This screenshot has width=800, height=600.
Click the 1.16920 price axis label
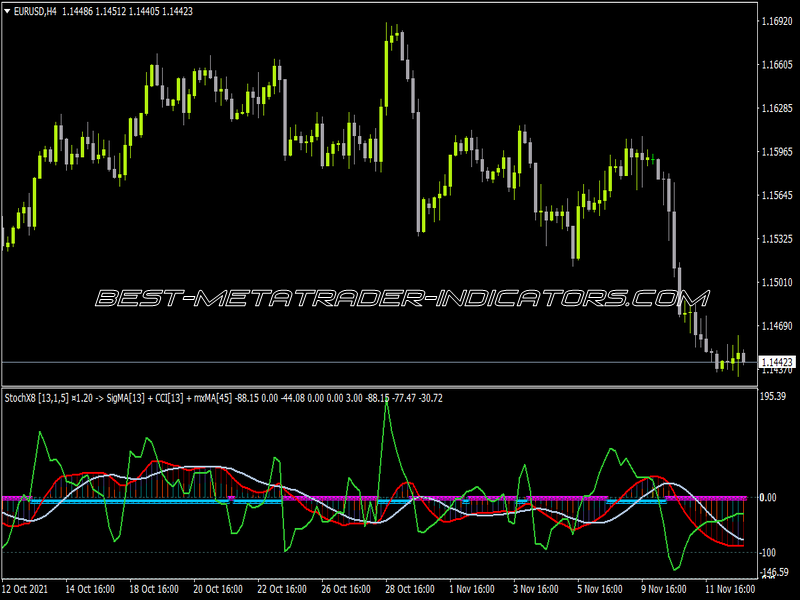(778, 21)
